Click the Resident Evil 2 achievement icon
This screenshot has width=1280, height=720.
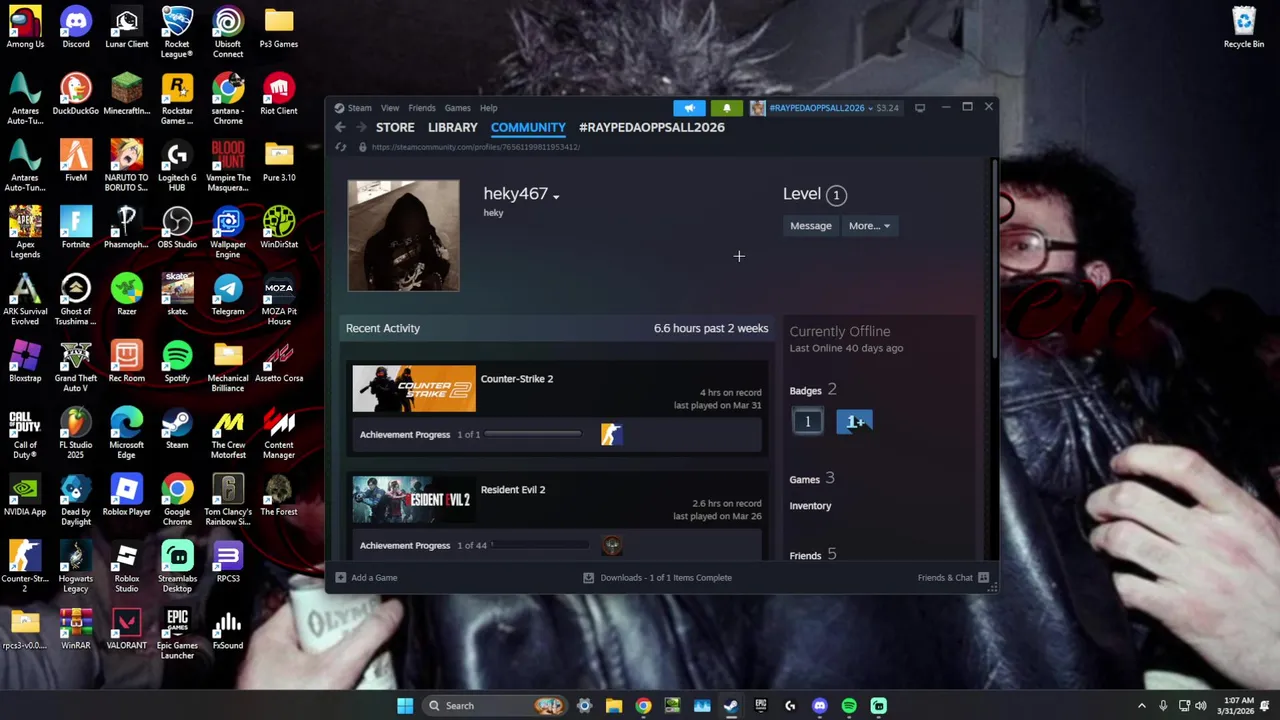point(612,545)
